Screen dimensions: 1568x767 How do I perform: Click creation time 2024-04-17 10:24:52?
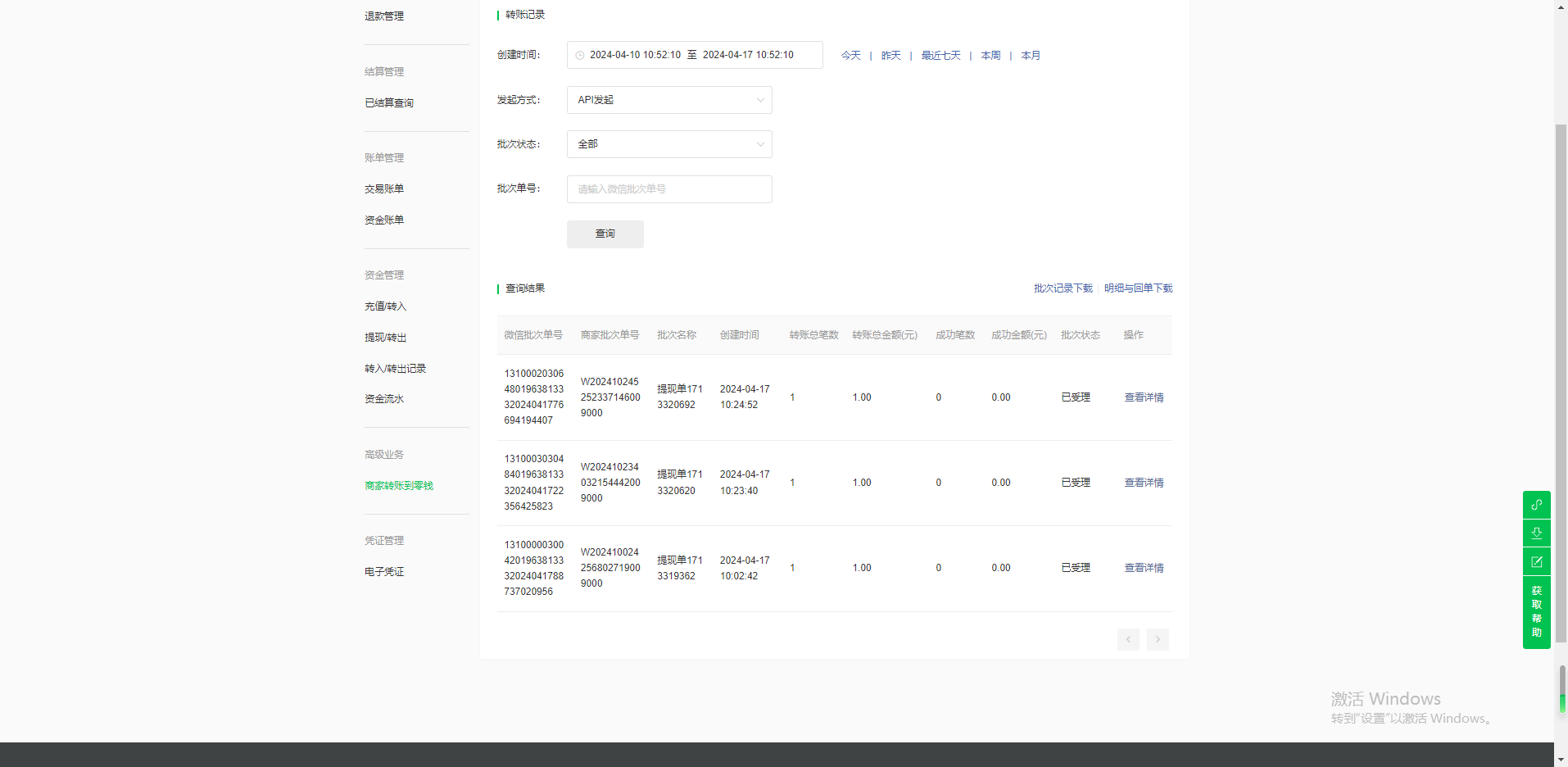pos(745,397)
